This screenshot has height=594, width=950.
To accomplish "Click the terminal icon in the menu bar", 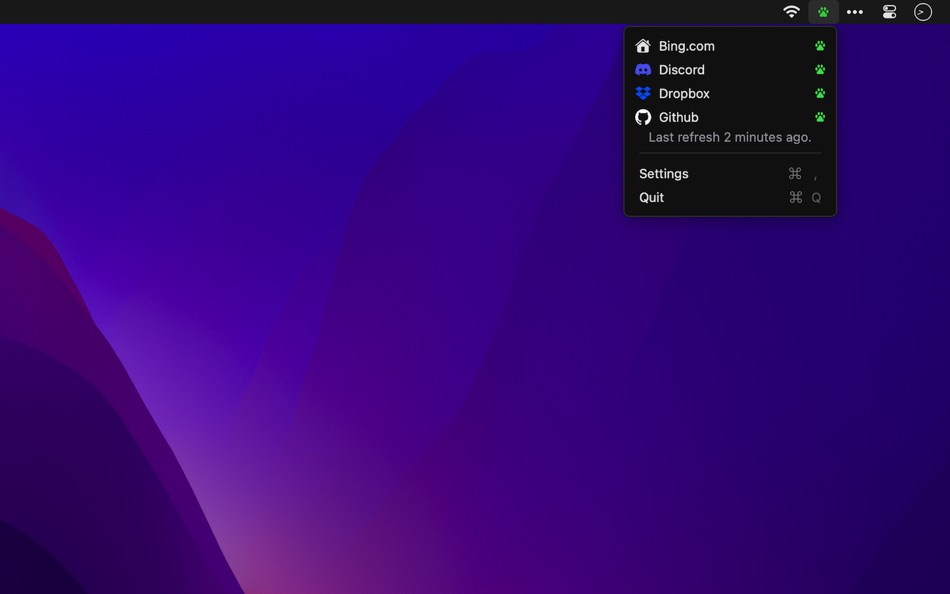I will (921, 11).
